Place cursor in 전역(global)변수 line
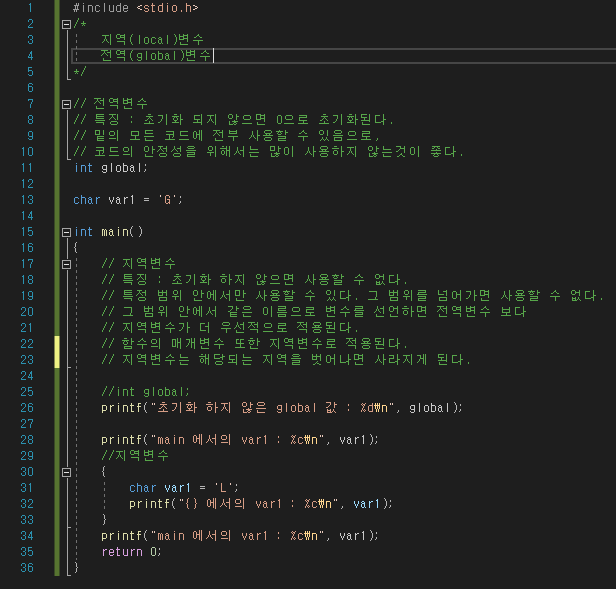Screen dimensions: 616x589 pos(156,56)
